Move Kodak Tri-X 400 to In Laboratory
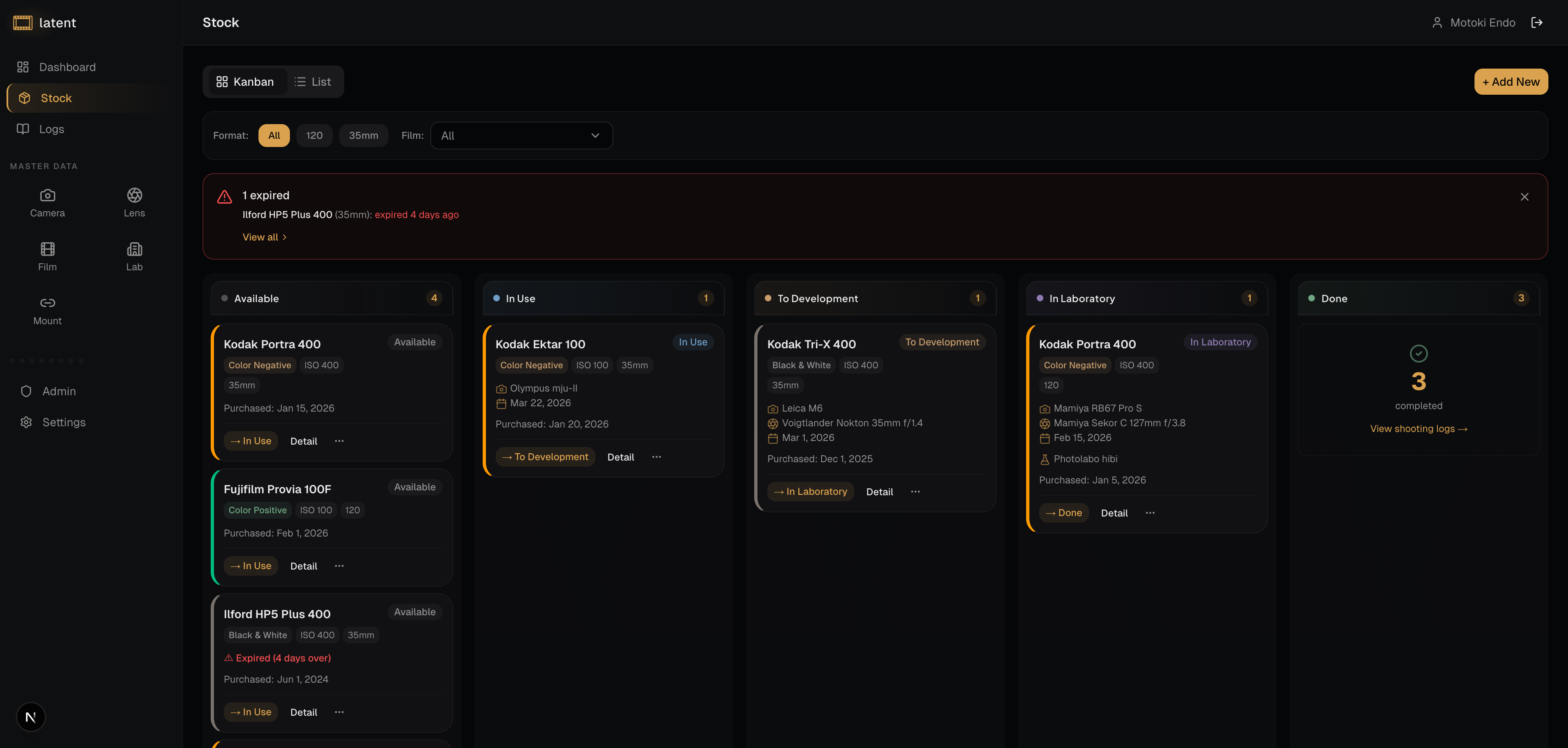Screen dimensions: 1568x748 pyautogui.click(x=810, y=492)
